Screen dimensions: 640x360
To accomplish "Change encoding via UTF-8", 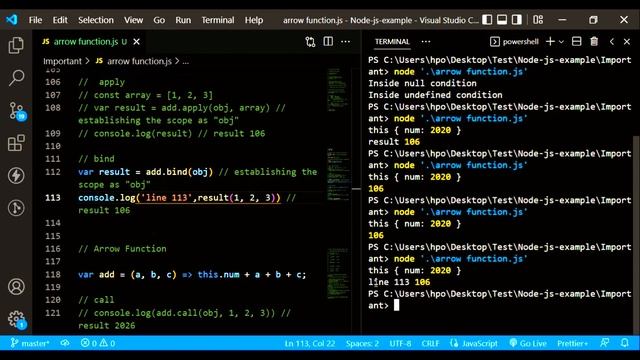I will pos(400,344).
